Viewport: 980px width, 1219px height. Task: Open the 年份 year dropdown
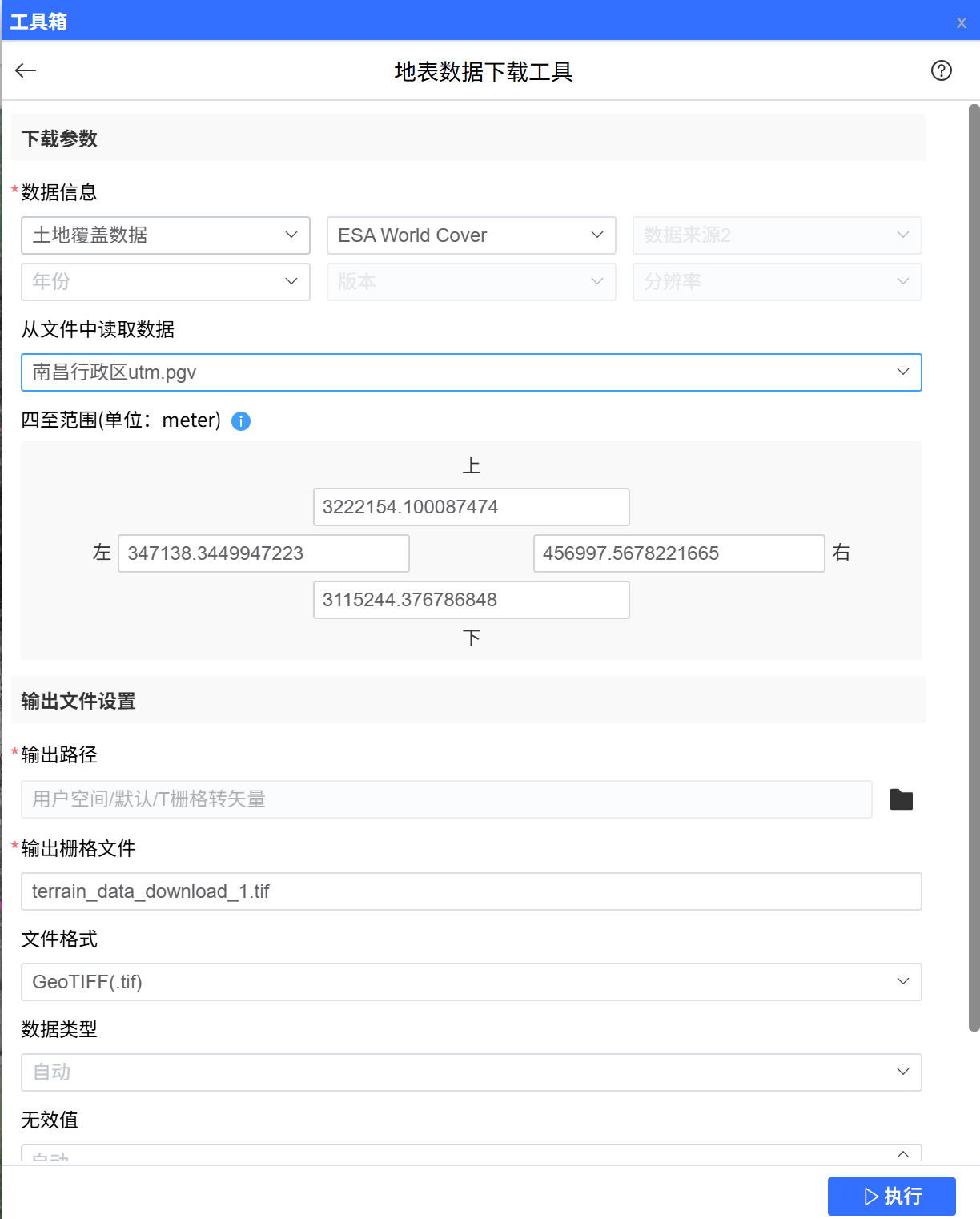click(x=165, y=282)
